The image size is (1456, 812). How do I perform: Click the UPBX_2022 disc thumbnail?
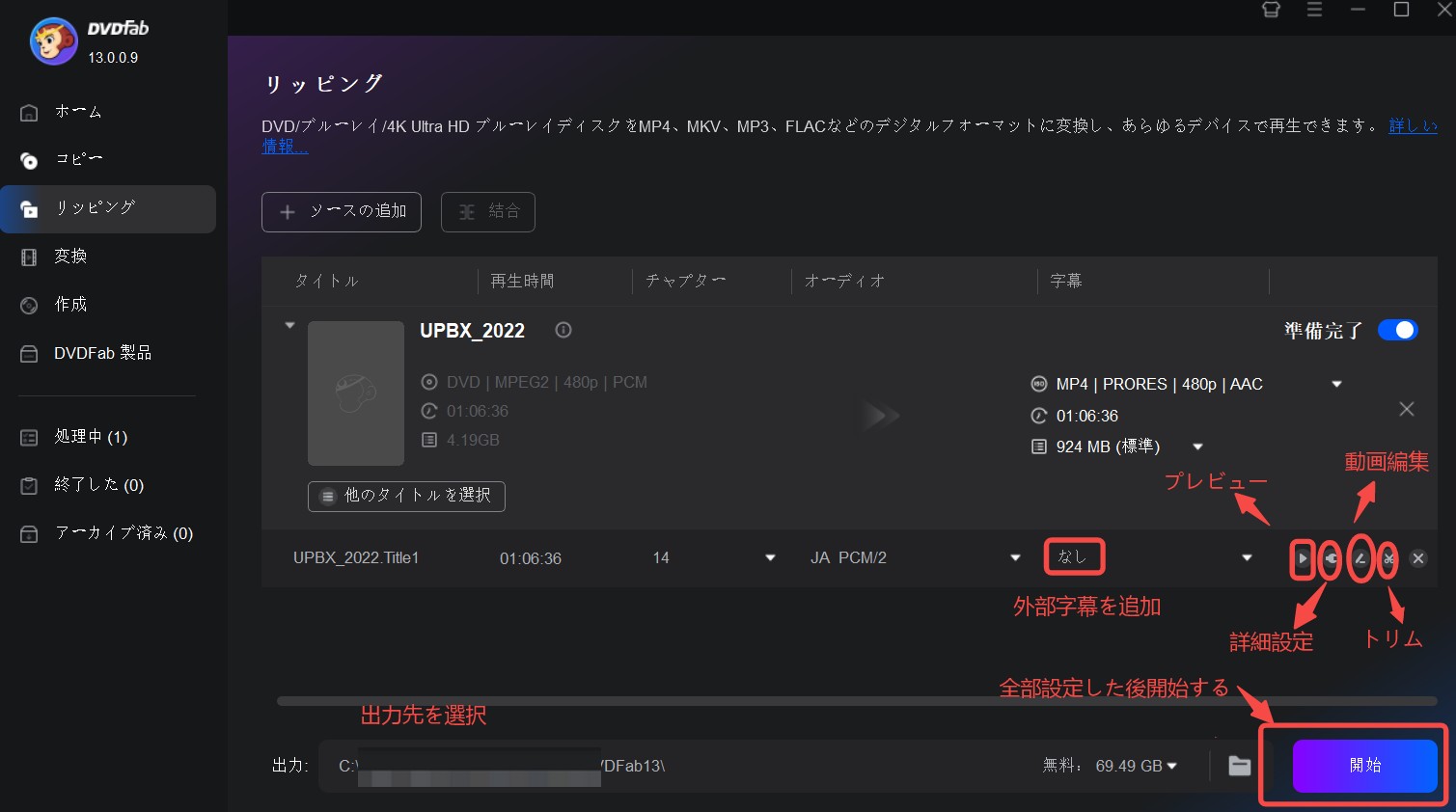pyautogui.click(x=356, y=393)
